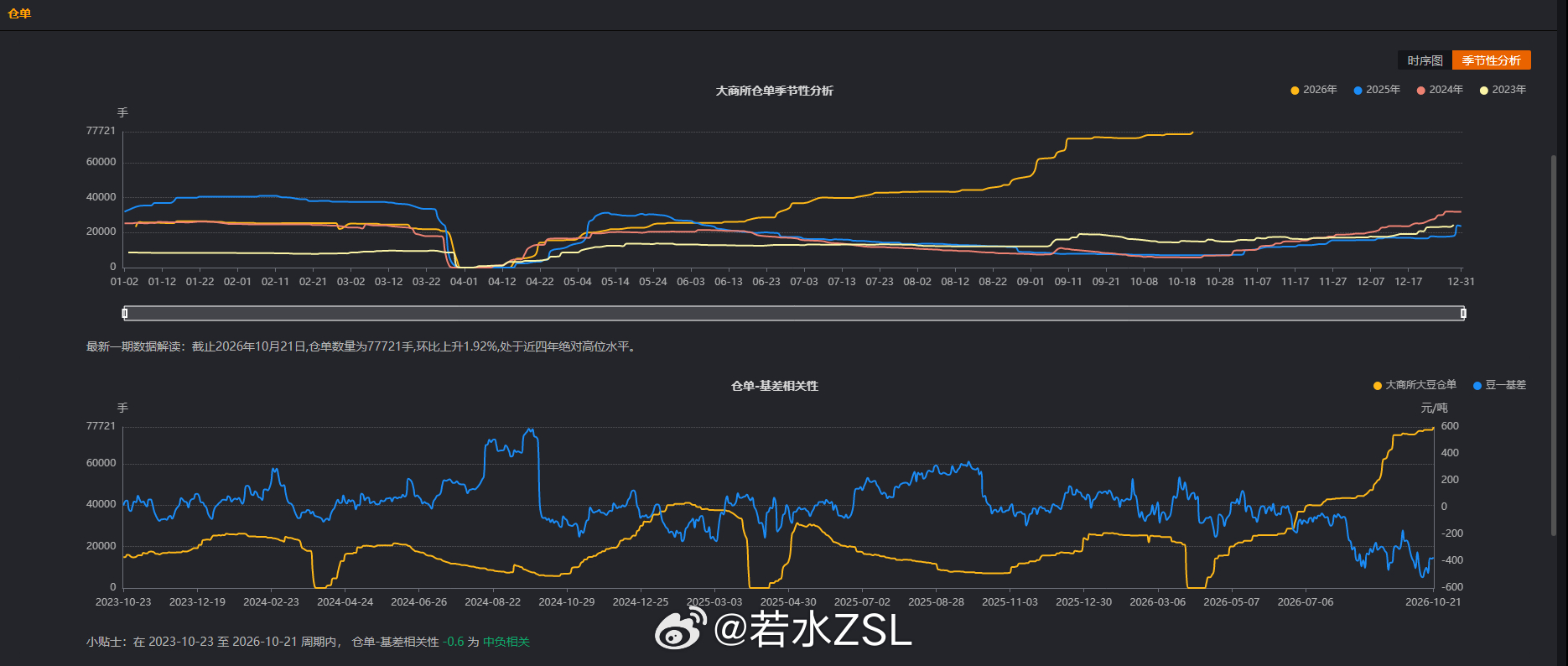The height and width of the screenshot is (666, 1568).
Task: Click the 01-02 date label on seasonal chart
Action: pos(124,282)
